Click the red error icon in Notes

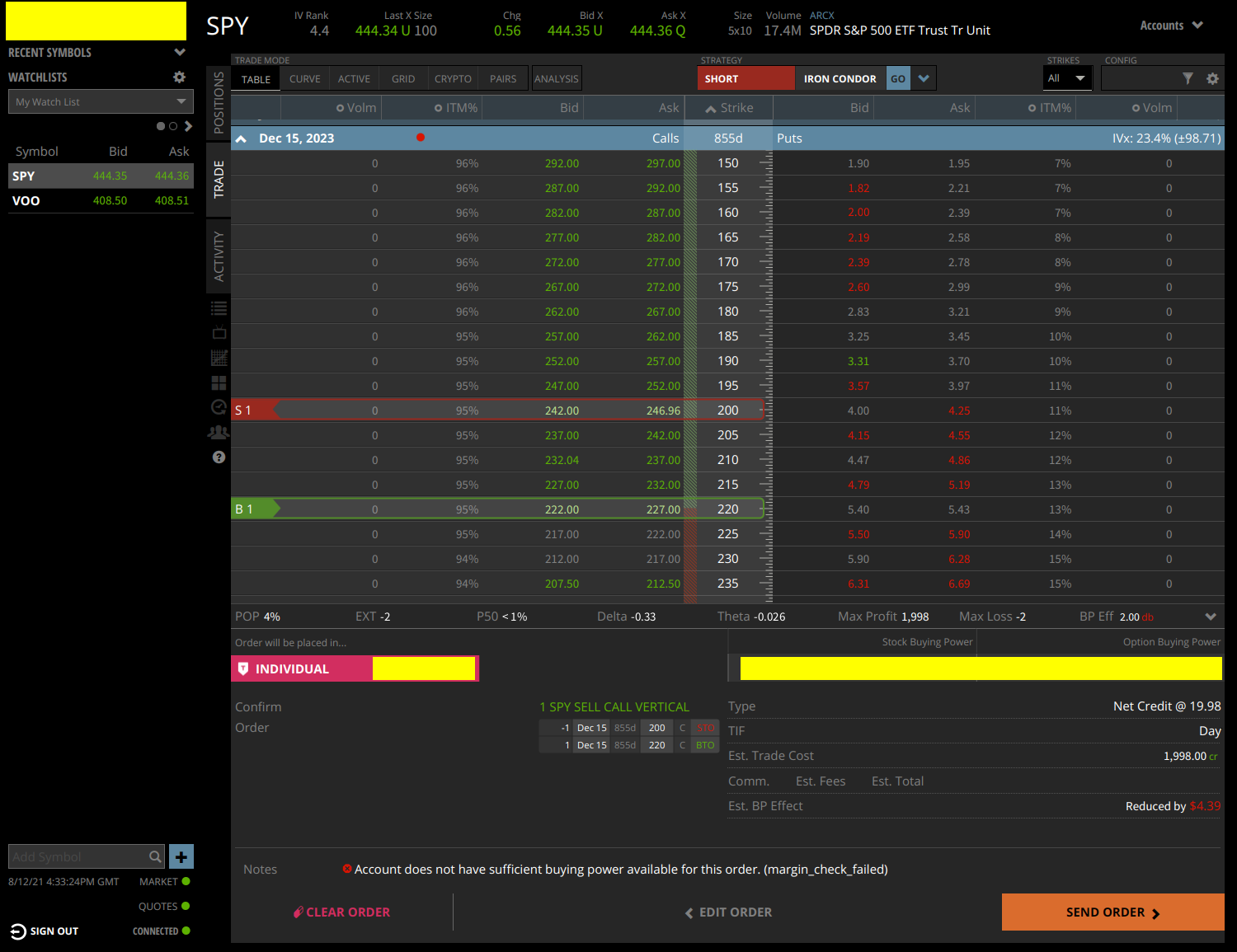347,869
